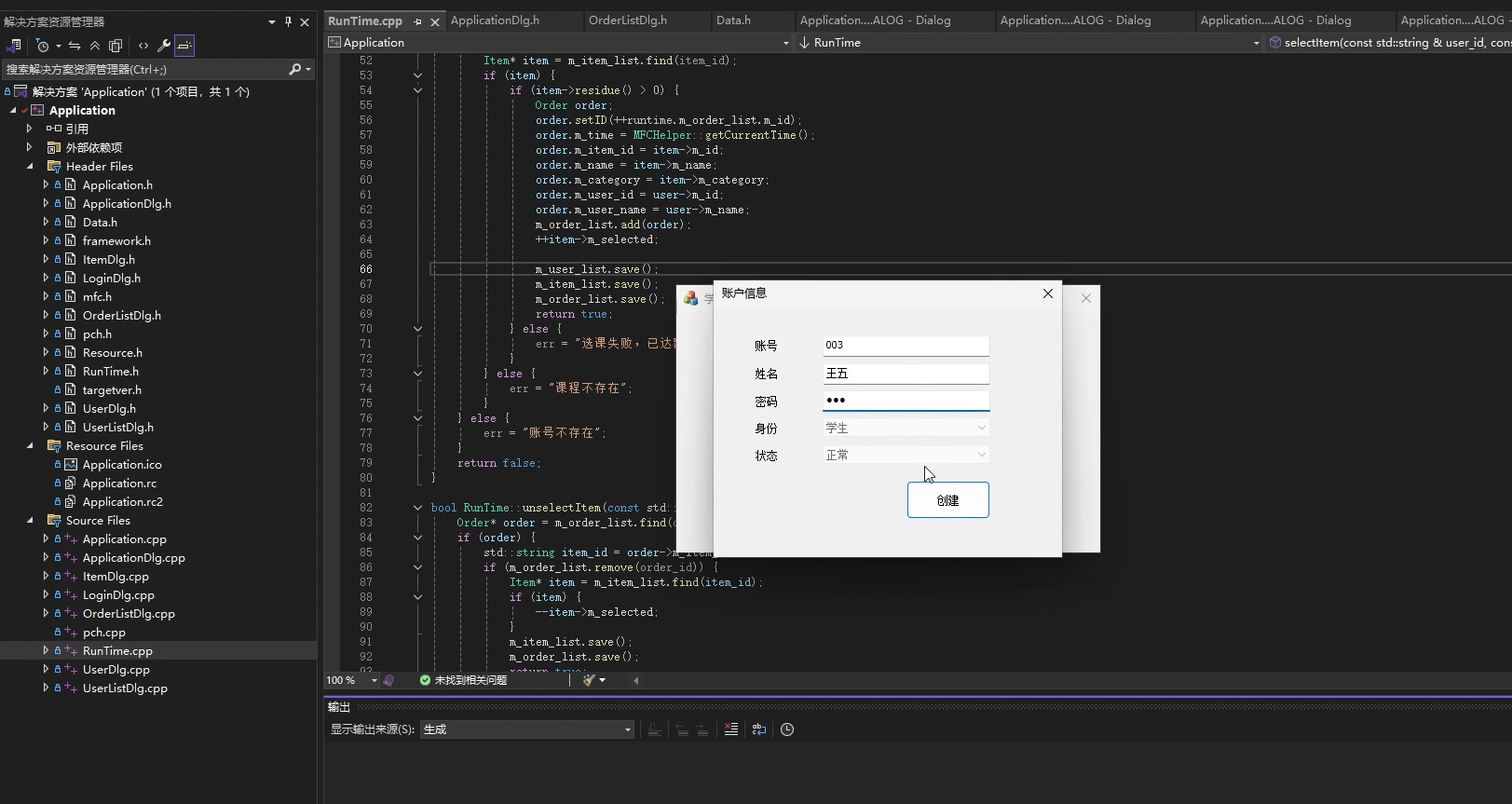
Task: Open the code cleanup options arrow
Action: tap(603, 680)
